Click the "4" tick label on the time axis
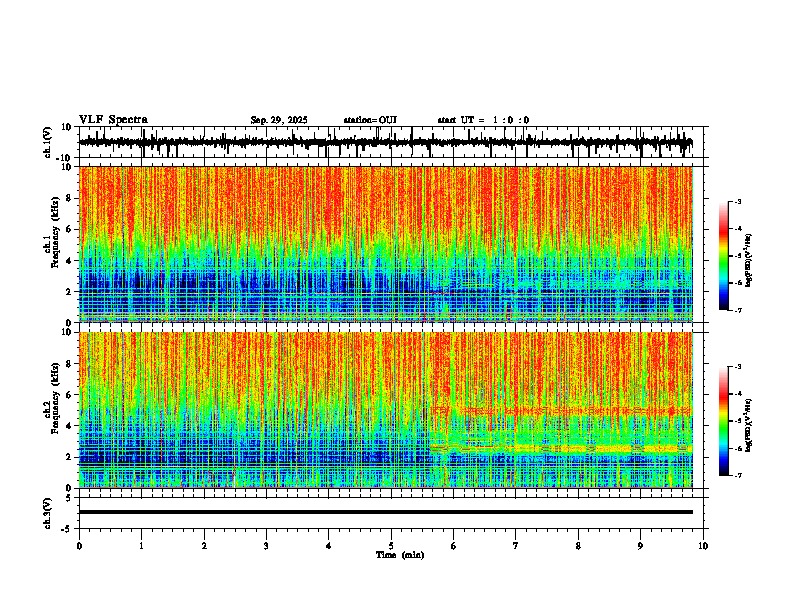The width and height of the screenshot is (792, 612). click(x=329, y=546)
